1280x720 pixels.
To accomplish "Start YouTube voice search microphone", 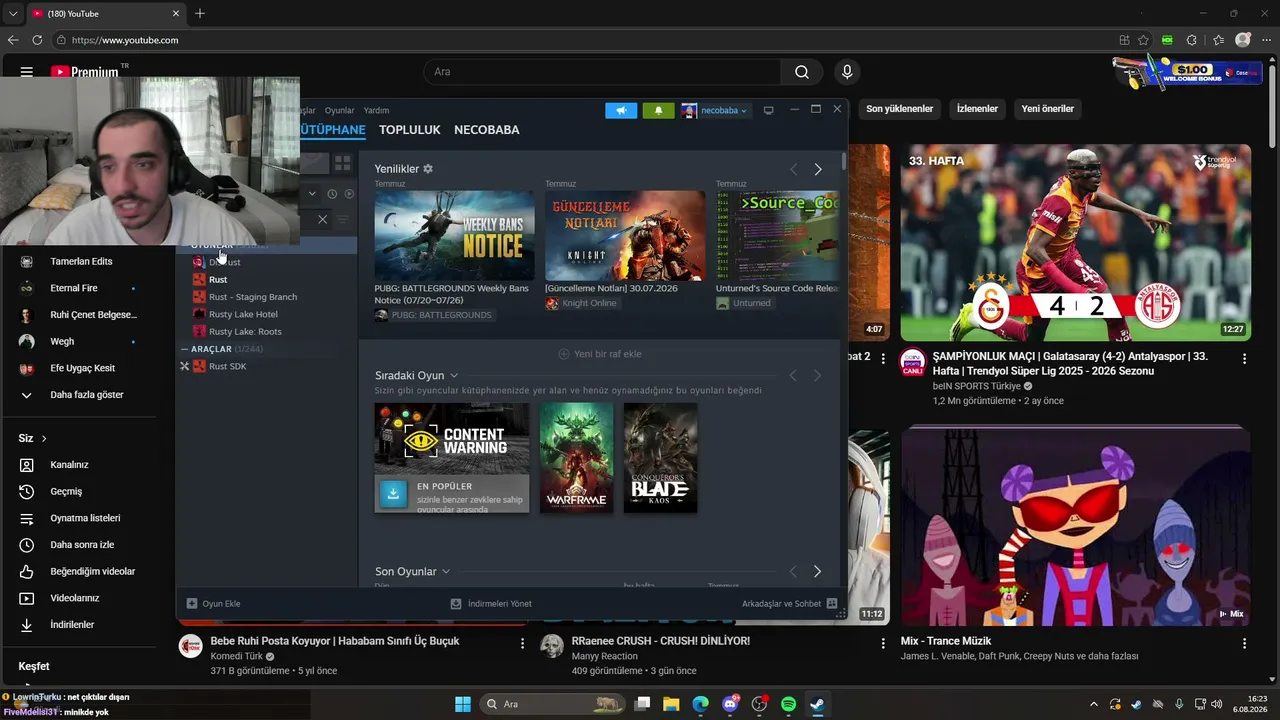I will [847, 72].
